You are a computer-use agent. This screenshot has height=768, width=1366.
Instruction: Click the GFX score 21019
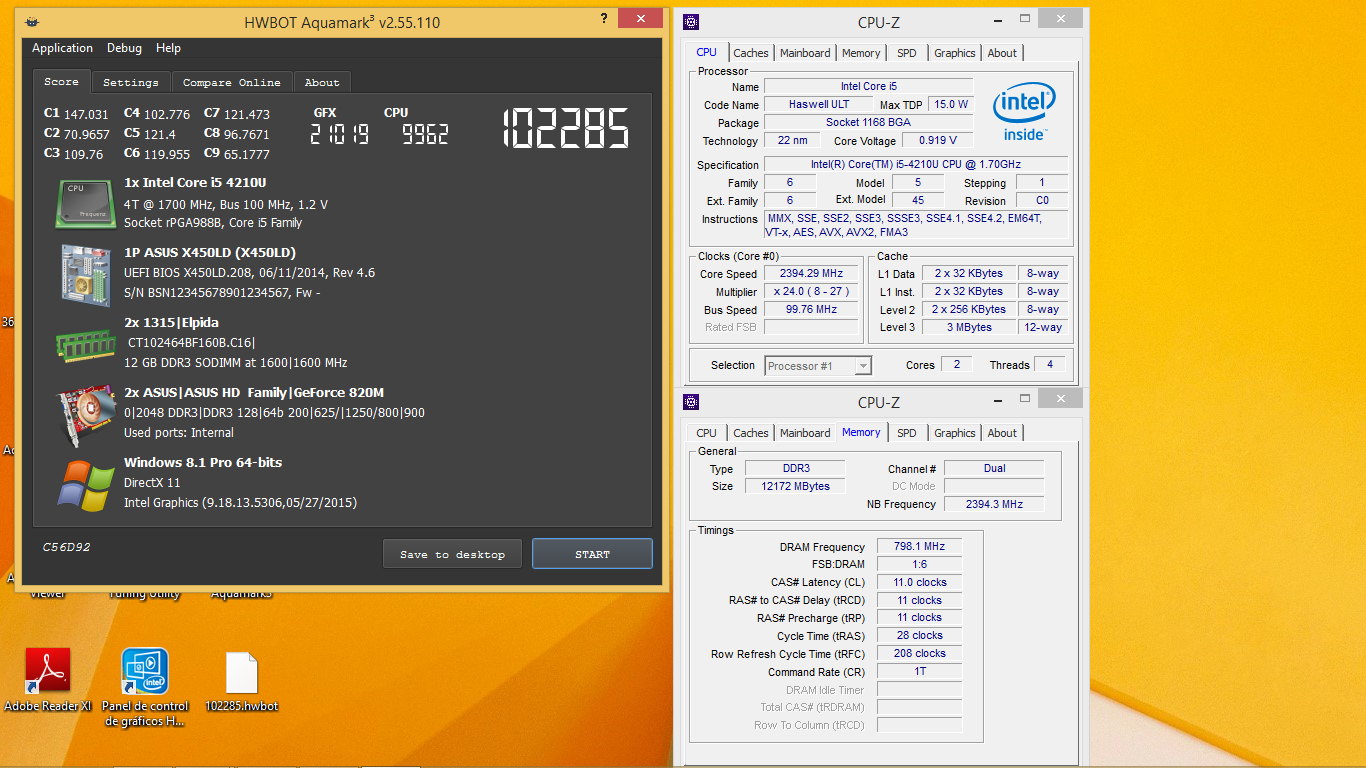[339, 134]
